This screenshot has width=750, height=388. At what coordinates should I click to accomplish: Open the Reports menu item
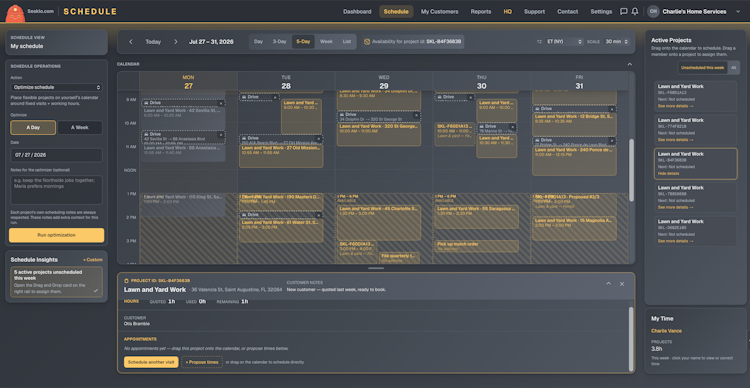coord(481,11)
